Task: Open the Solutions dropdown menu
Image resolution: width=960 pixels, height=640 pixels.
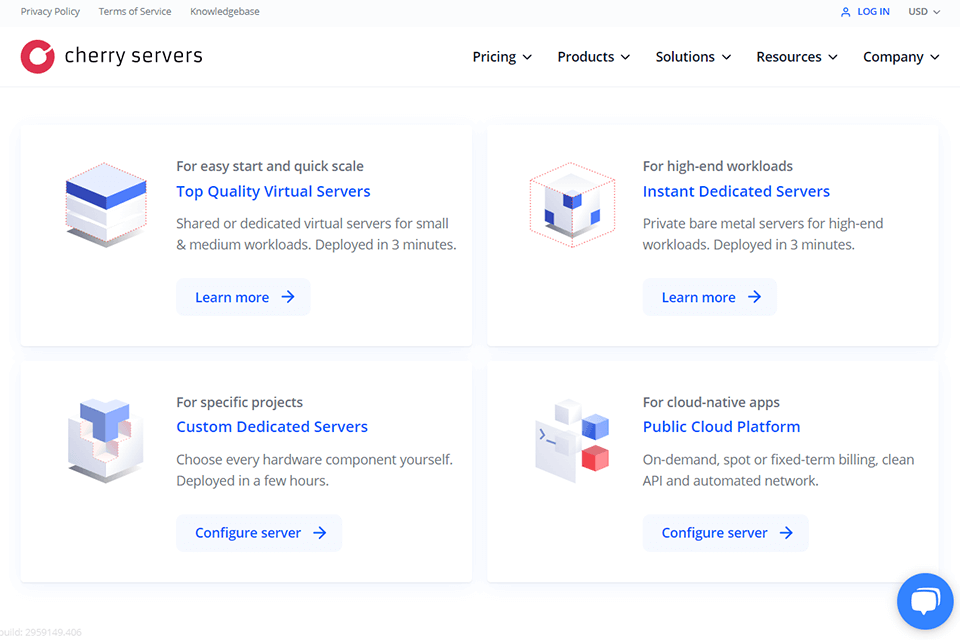Action: (x=693, y=57)
